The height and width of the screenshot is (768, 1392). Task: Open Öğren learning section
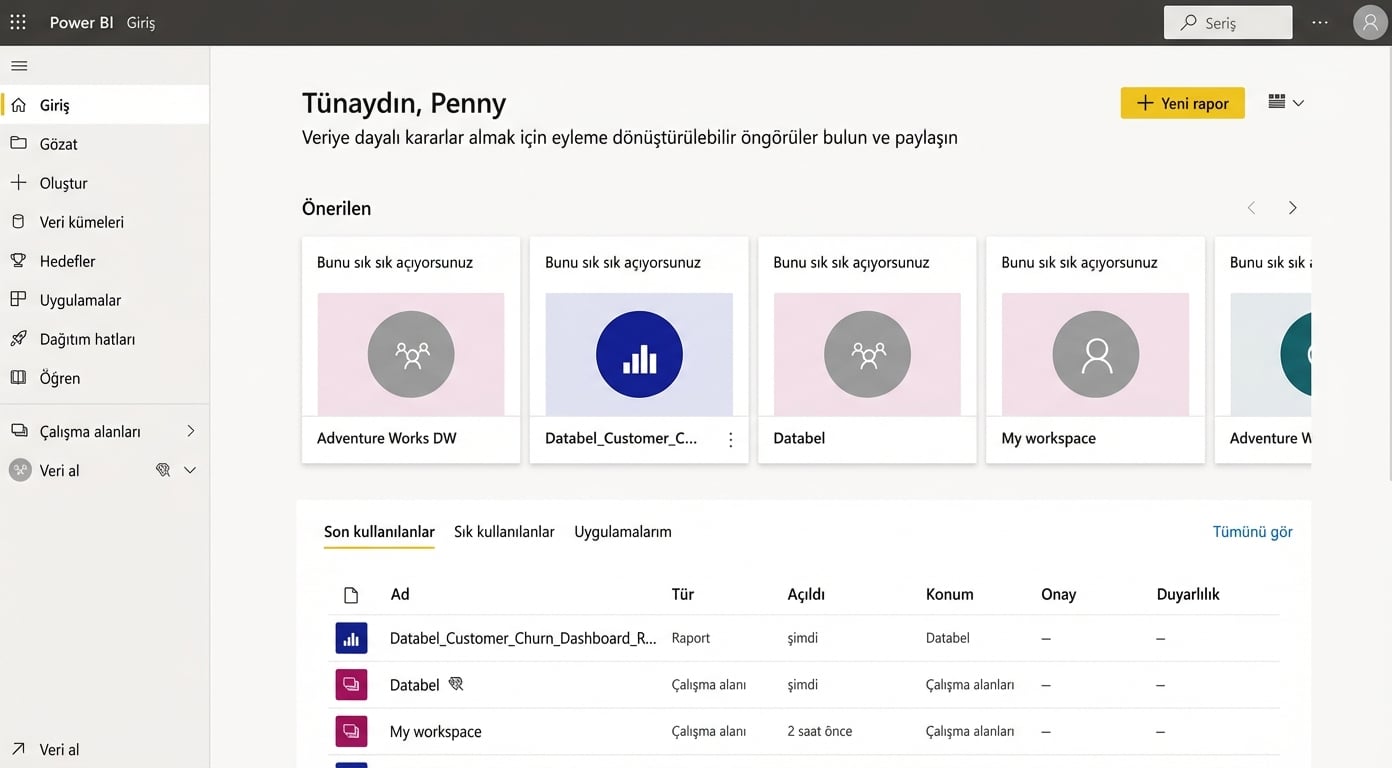59,378
